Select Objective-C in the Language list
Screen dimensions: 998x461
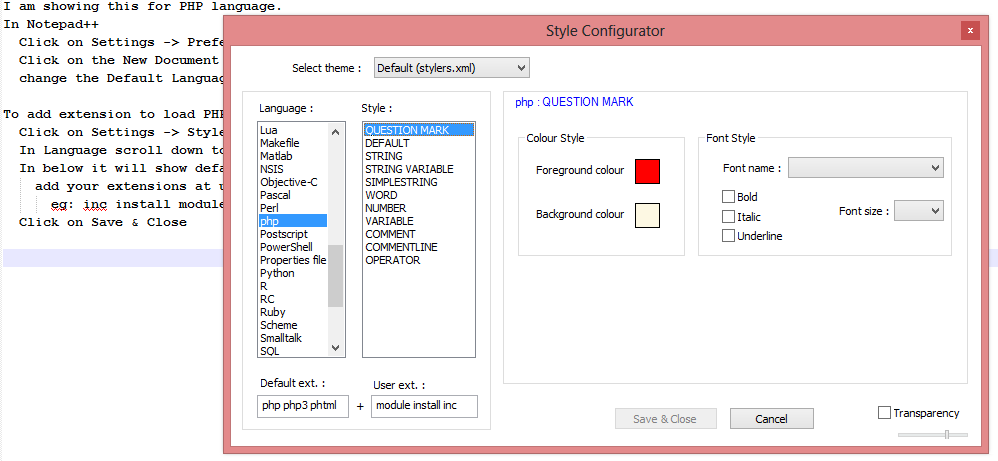(292, 182)
